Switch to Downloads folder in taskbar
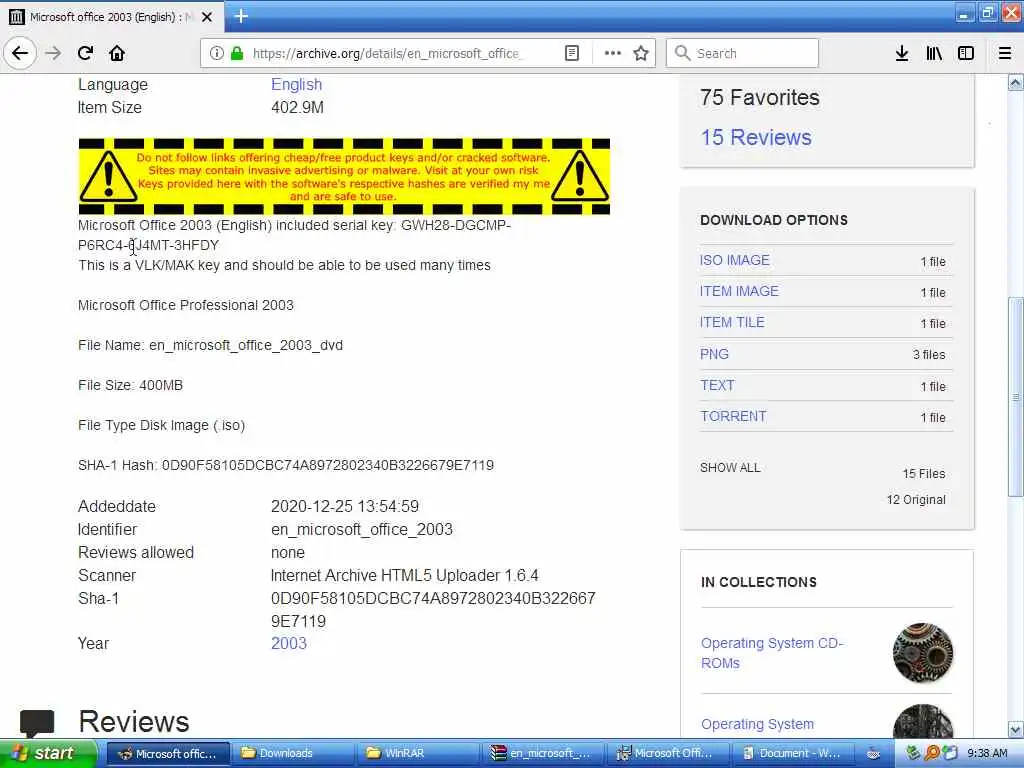 [x=291, y=754]
